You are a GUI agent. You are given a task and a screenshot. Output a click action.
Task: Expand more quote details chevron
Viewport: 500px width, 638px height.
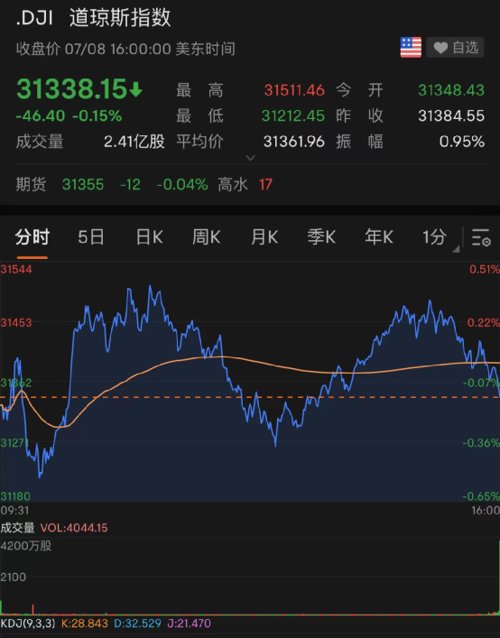[x=250, y=157]
